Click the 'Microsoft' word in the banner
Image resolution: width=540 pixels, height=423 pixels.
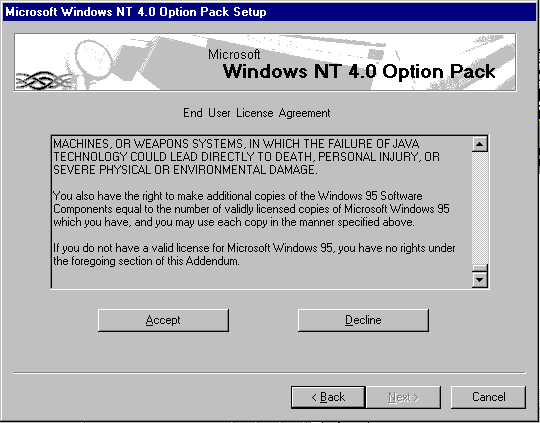(x=234, y=54)
